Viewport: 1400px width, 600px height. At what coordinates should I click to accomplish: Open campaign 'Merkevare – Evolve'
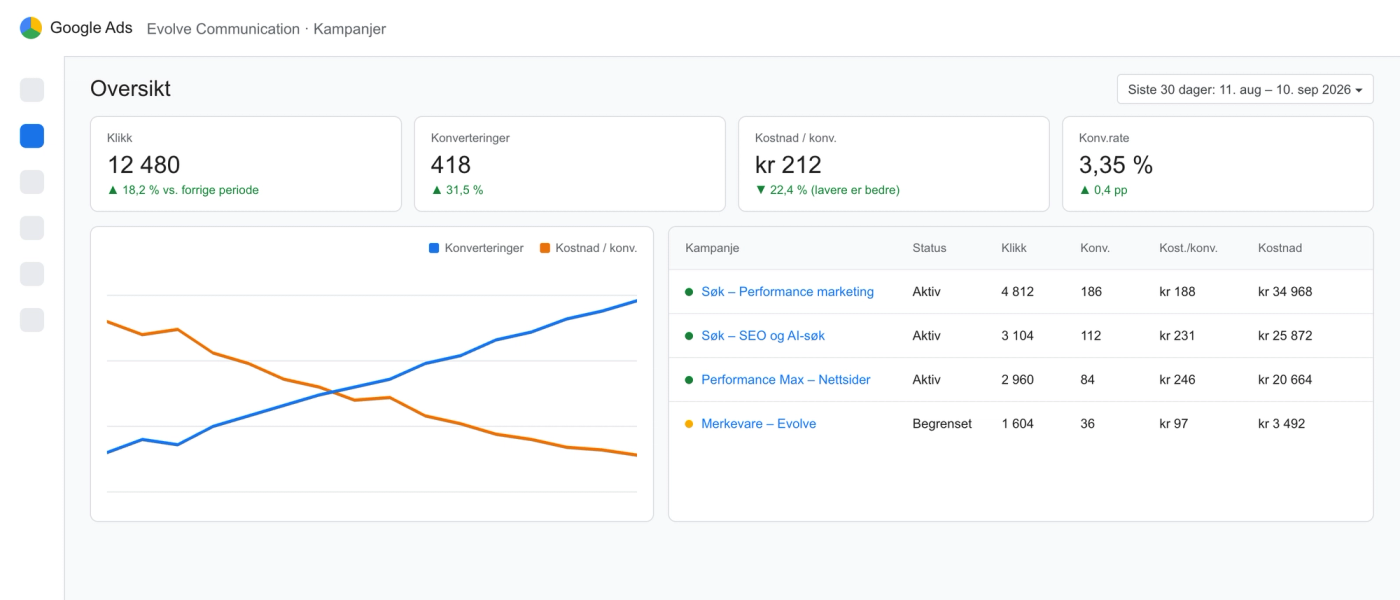(x=758, y=424)
